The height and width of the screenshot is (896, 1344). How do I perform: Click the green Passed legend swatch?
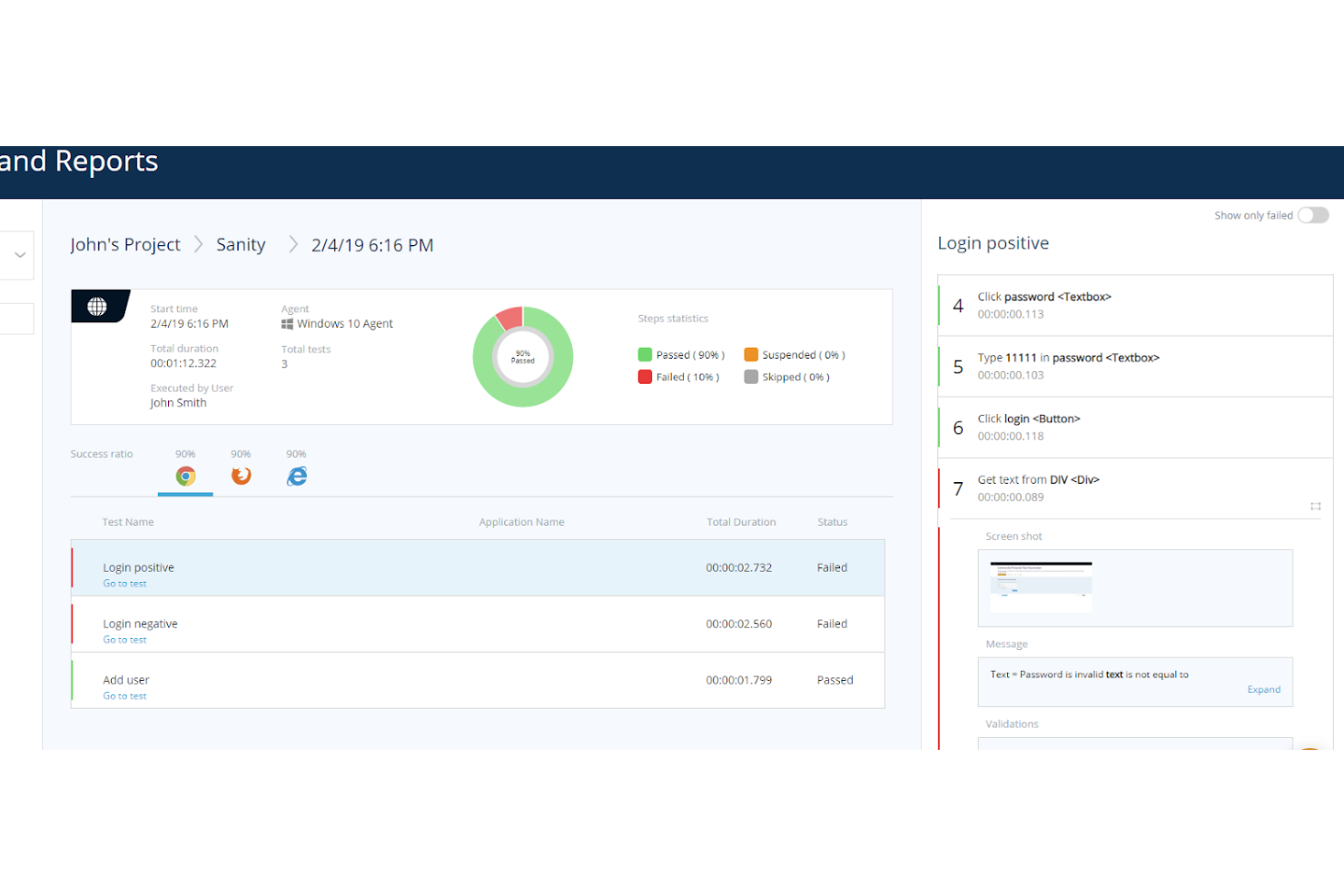[645, 354]
